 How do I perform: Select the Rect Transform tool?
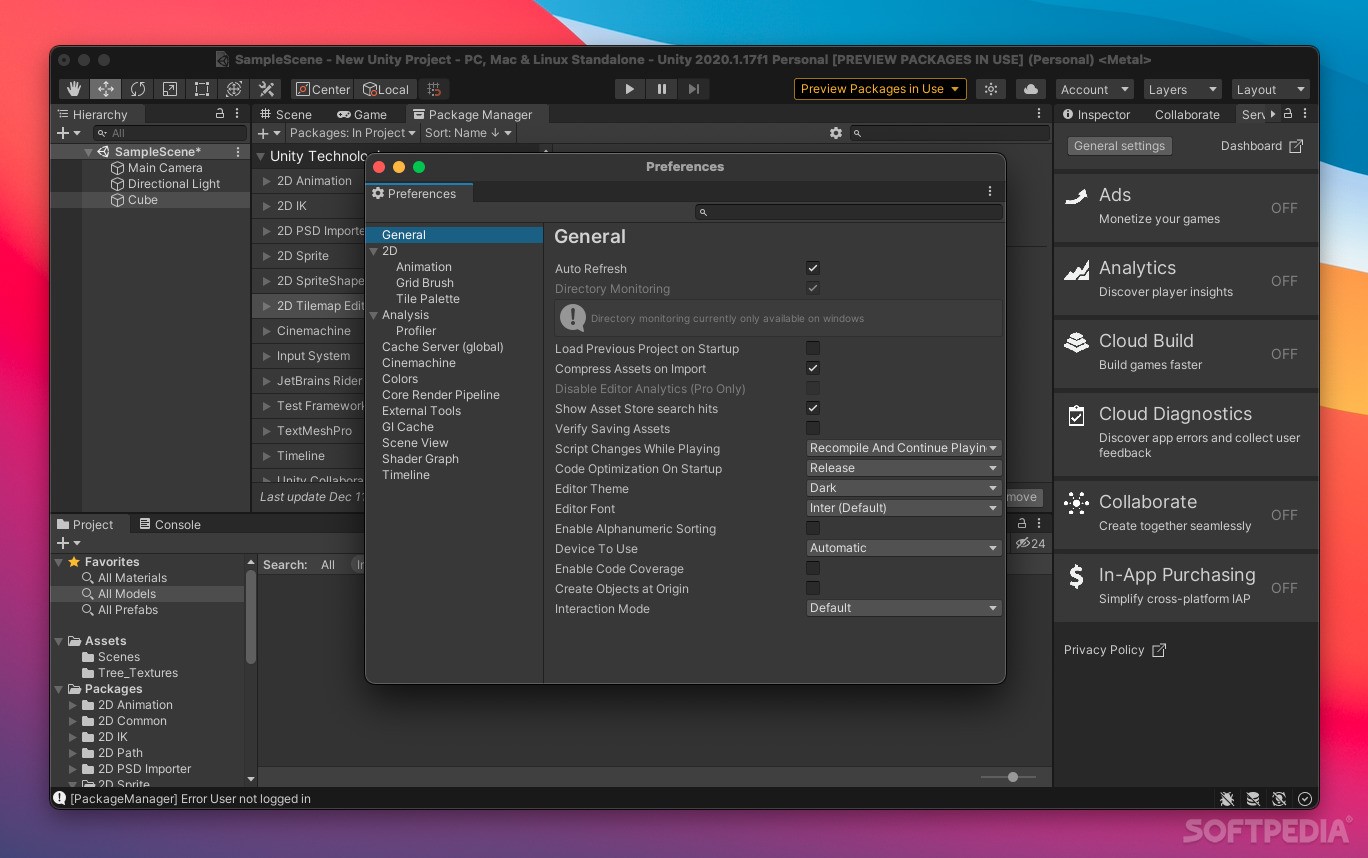(201, 89)
